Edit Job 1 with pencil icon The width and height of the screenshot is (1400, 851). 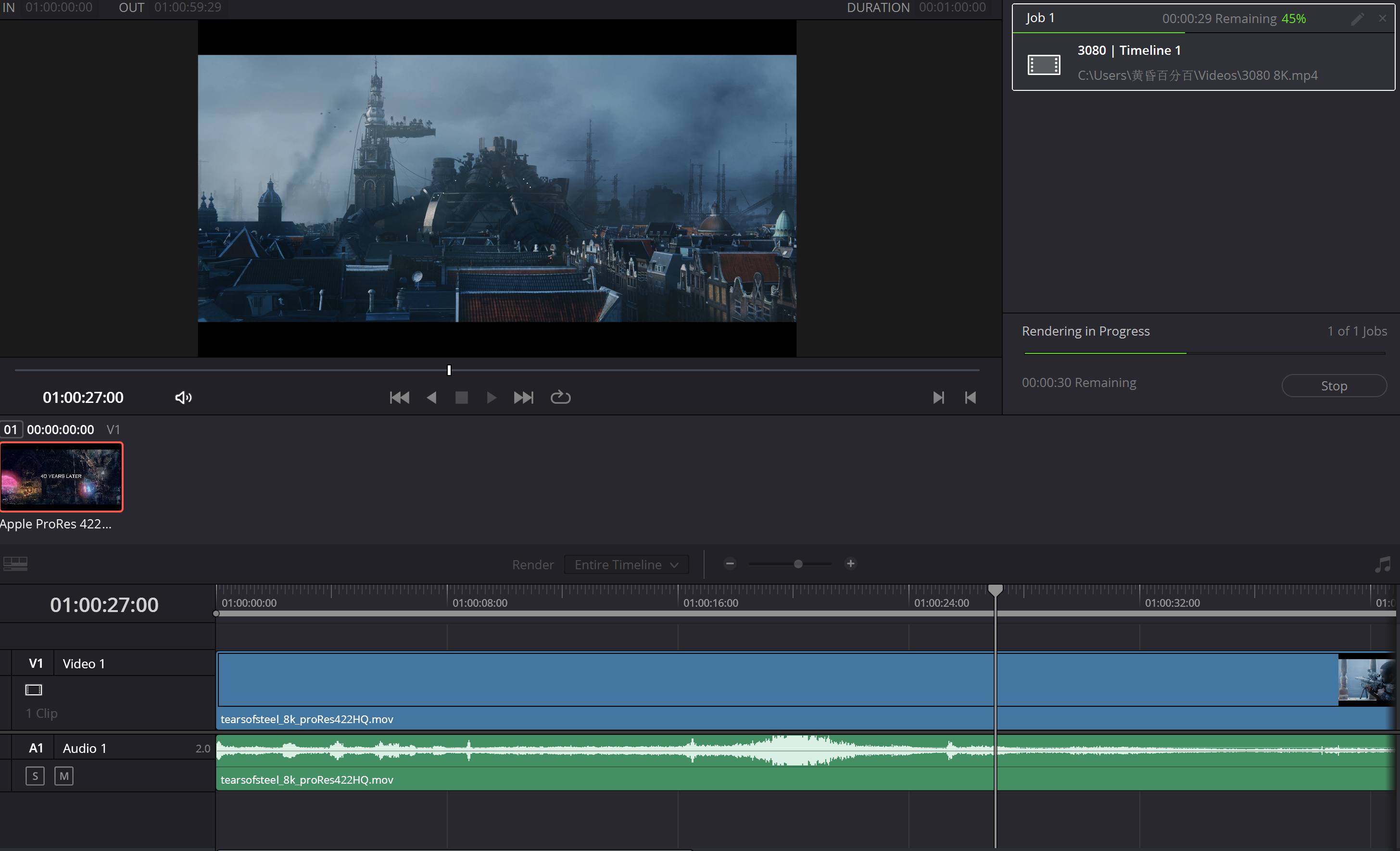tap(1357, 19)
